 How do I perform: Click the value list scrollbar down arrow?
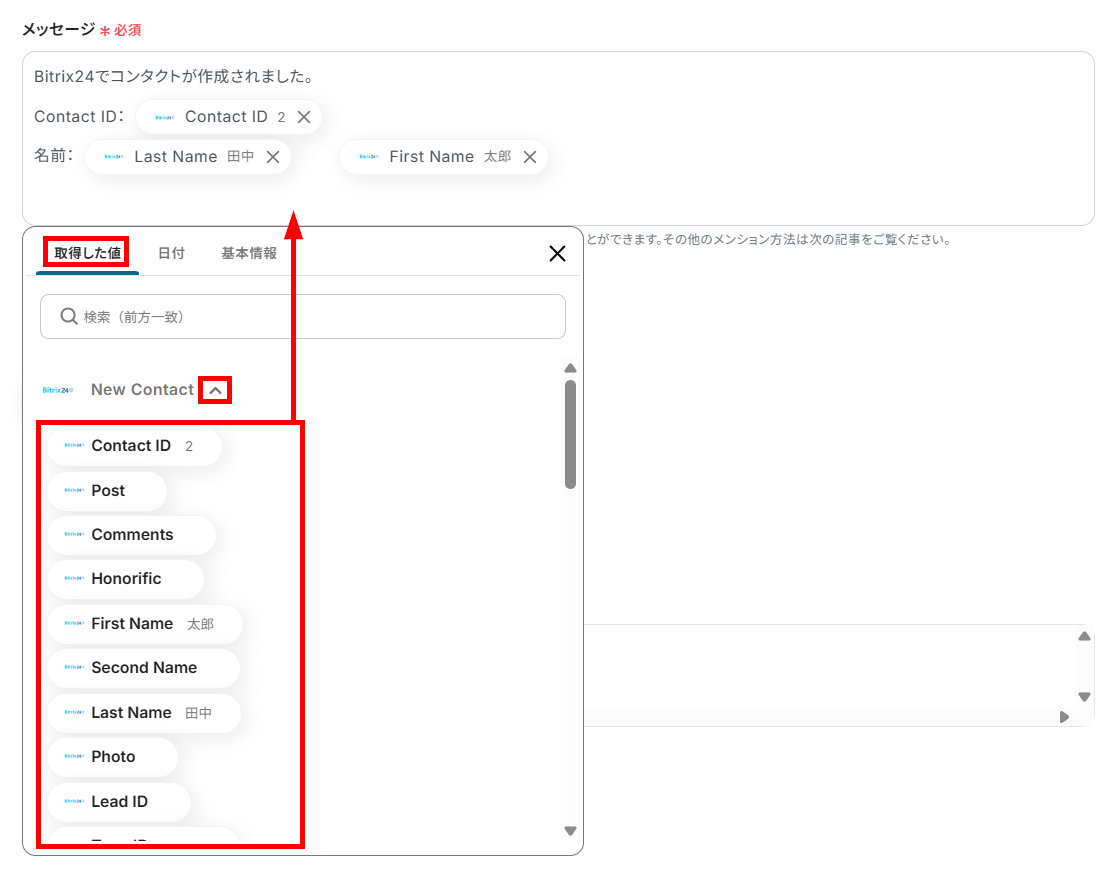pyautogui.click(x=570, y=831)
